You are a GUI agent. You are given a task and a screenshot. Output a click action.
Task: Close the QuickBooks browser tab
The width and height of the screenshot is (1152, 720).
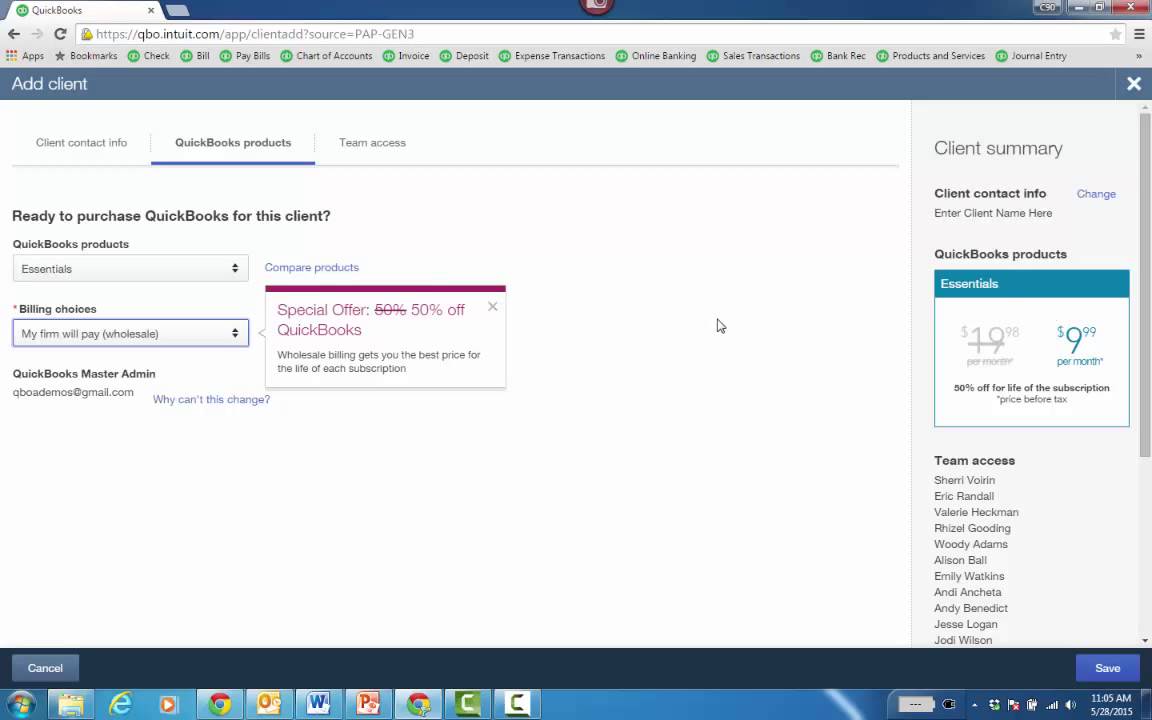click(151, 10)
